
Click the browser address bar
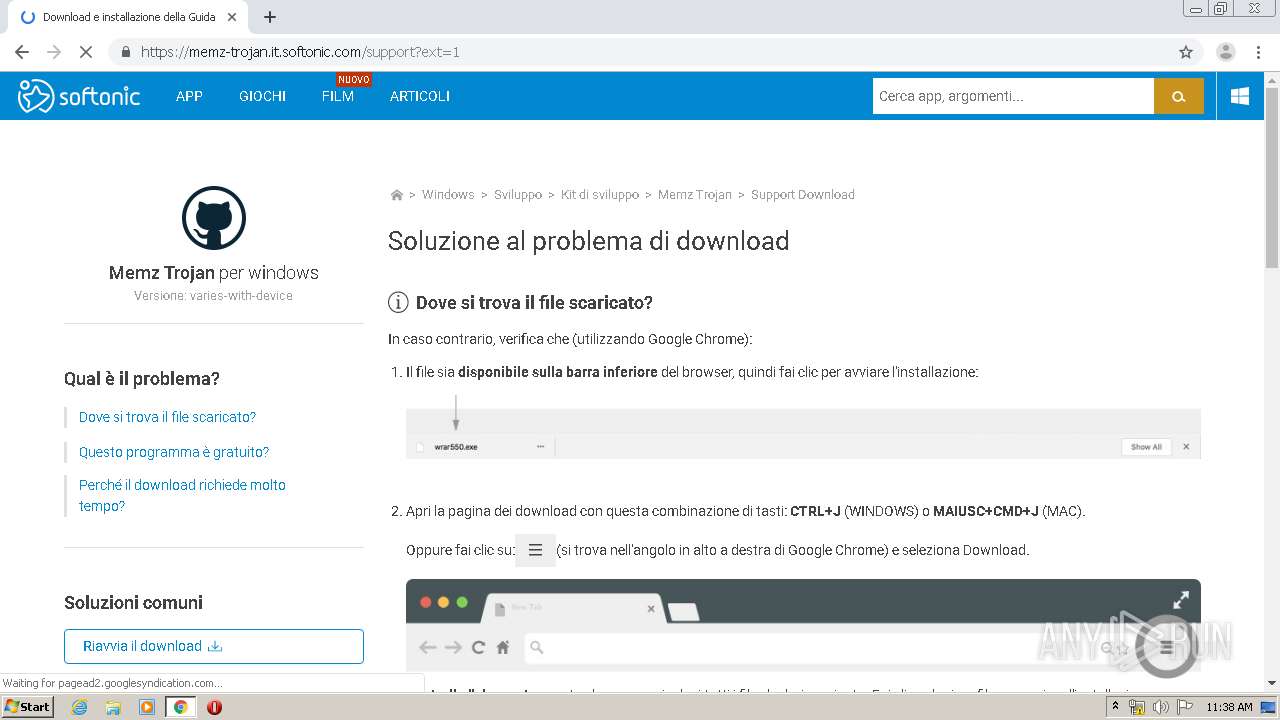[640, 52]
